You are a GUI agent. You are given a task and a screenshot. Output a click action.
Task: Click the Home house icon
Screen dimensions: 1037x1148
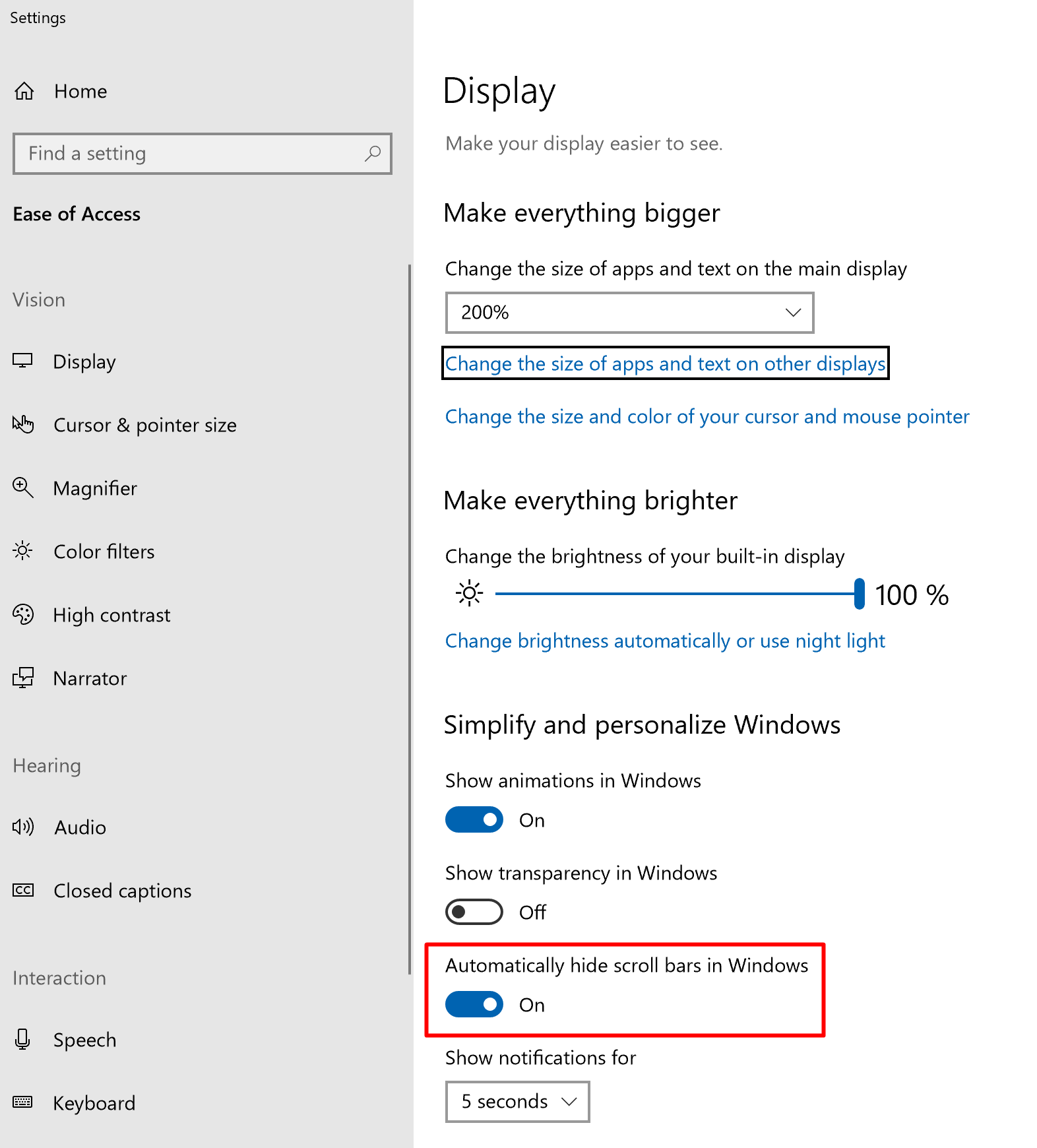point(24,91)
